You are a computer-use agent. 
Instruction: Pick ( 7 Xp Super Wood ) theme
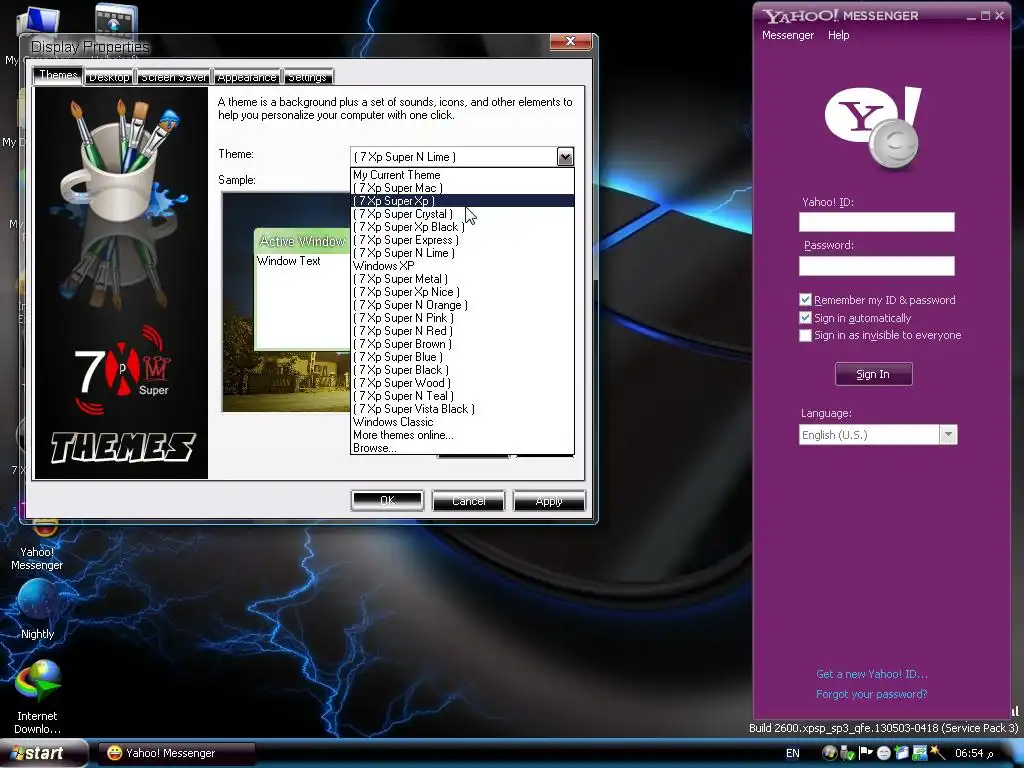(x=462, y=383)
